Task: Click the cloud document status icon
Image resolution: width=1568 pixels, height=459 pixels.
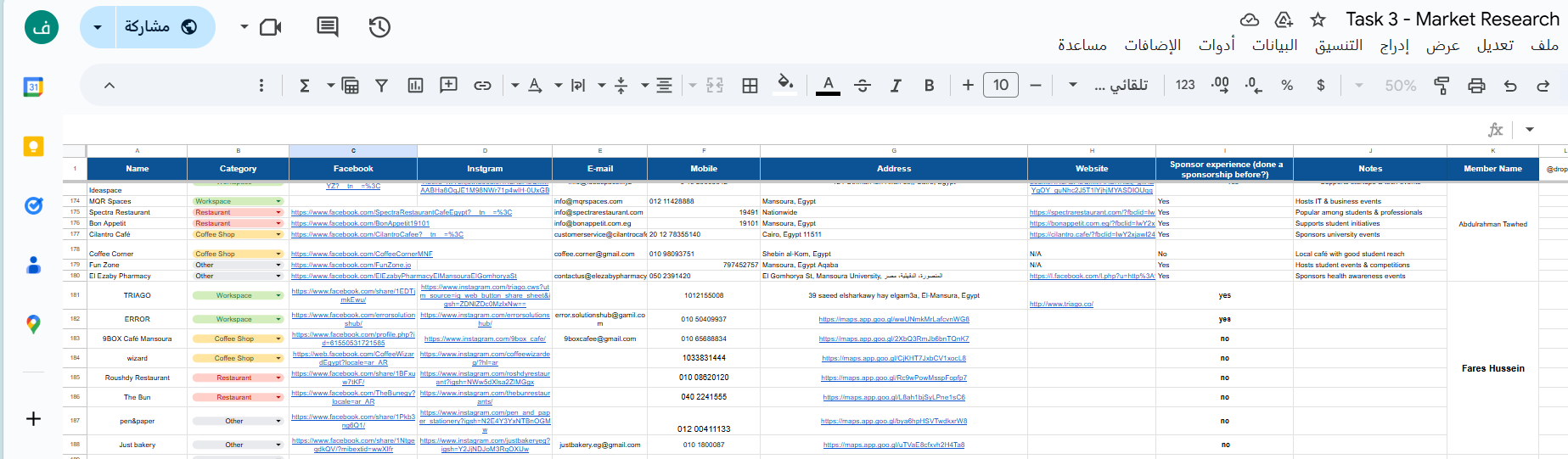Action: [x=1250, y=20]
